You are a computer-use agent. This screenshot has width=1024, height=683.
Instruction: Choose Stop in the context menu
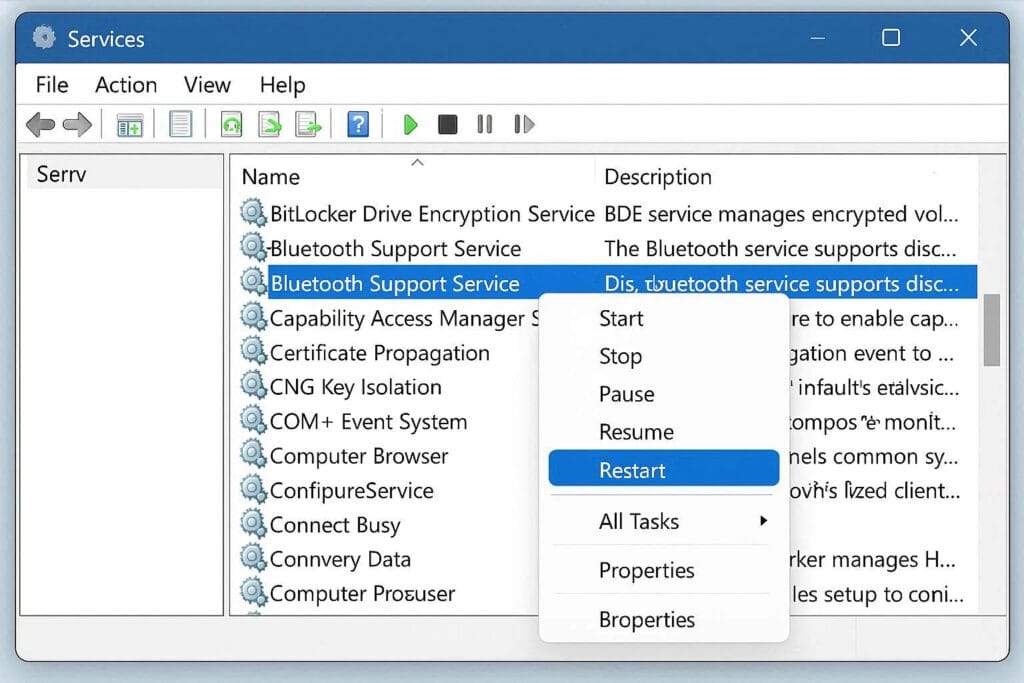pos(620,356)
